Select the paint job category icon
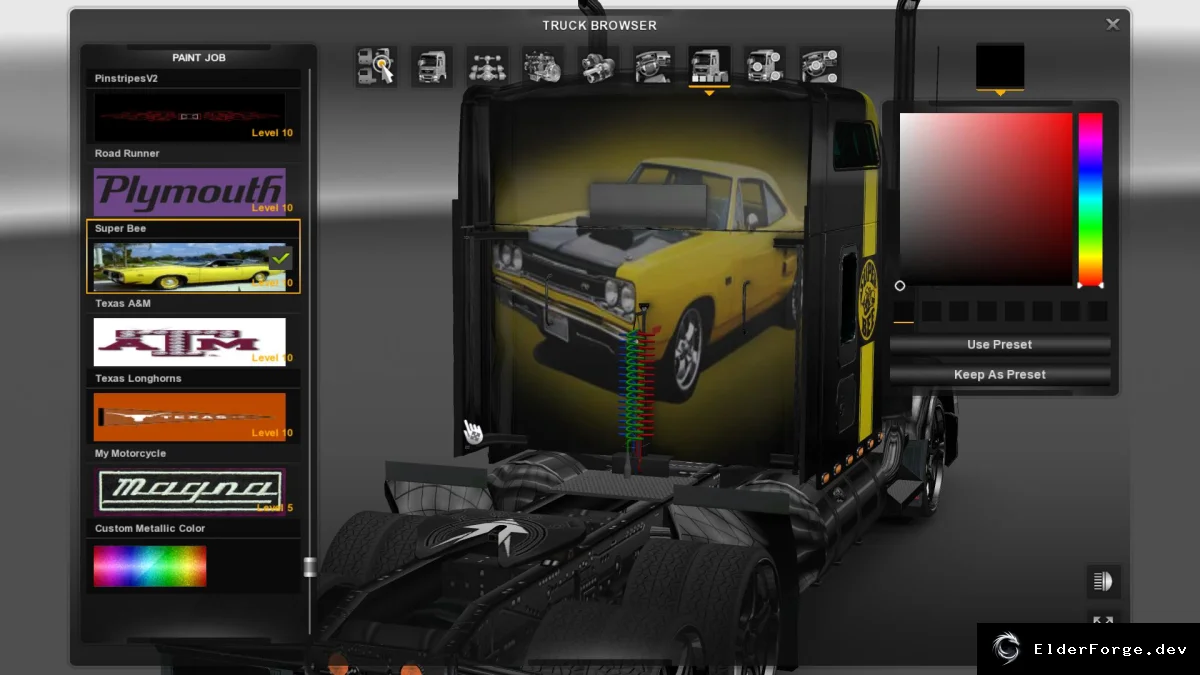Image resolution: width=1200 pixels, height=675 pixels. (709, 67)
